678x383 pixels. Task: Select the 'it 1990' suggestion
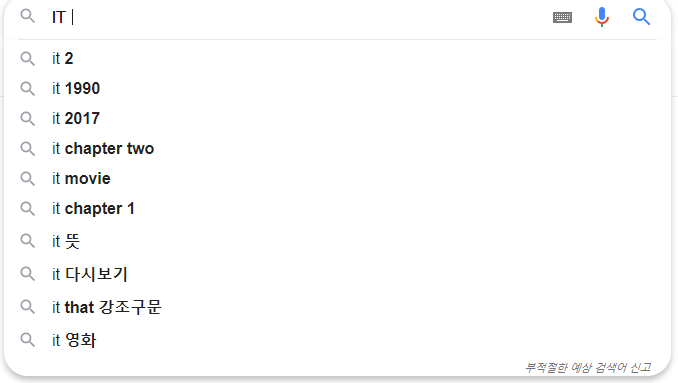coord(337,89)
